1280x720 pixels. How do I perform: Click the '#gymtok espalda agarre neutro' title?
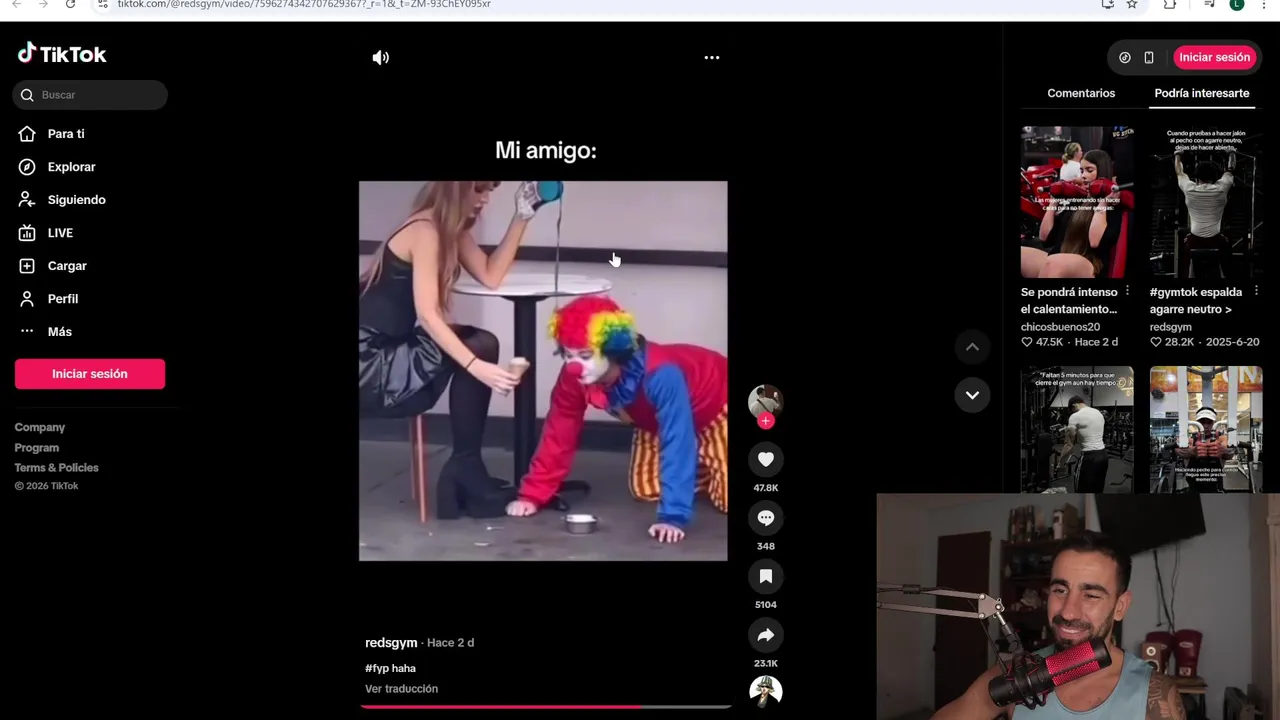point(1196,301)
